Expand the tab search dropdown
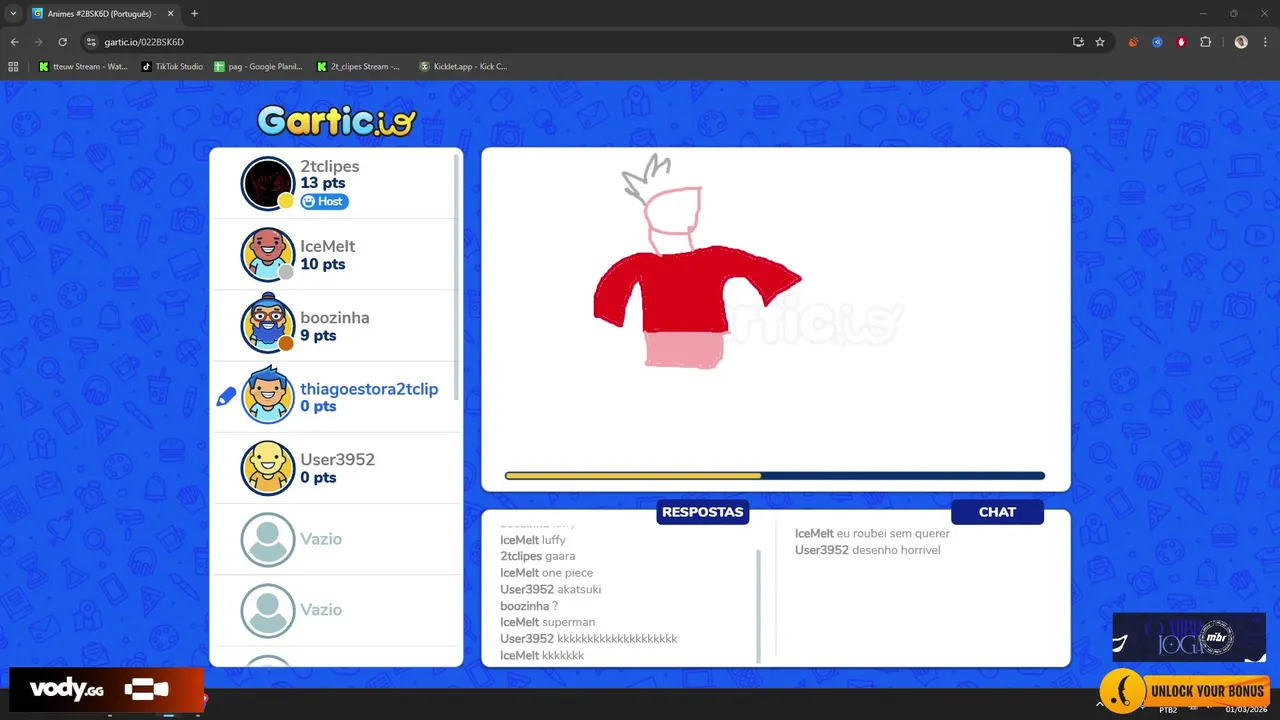This screenshot has width=1280, height=720. [x=13, y=14]
